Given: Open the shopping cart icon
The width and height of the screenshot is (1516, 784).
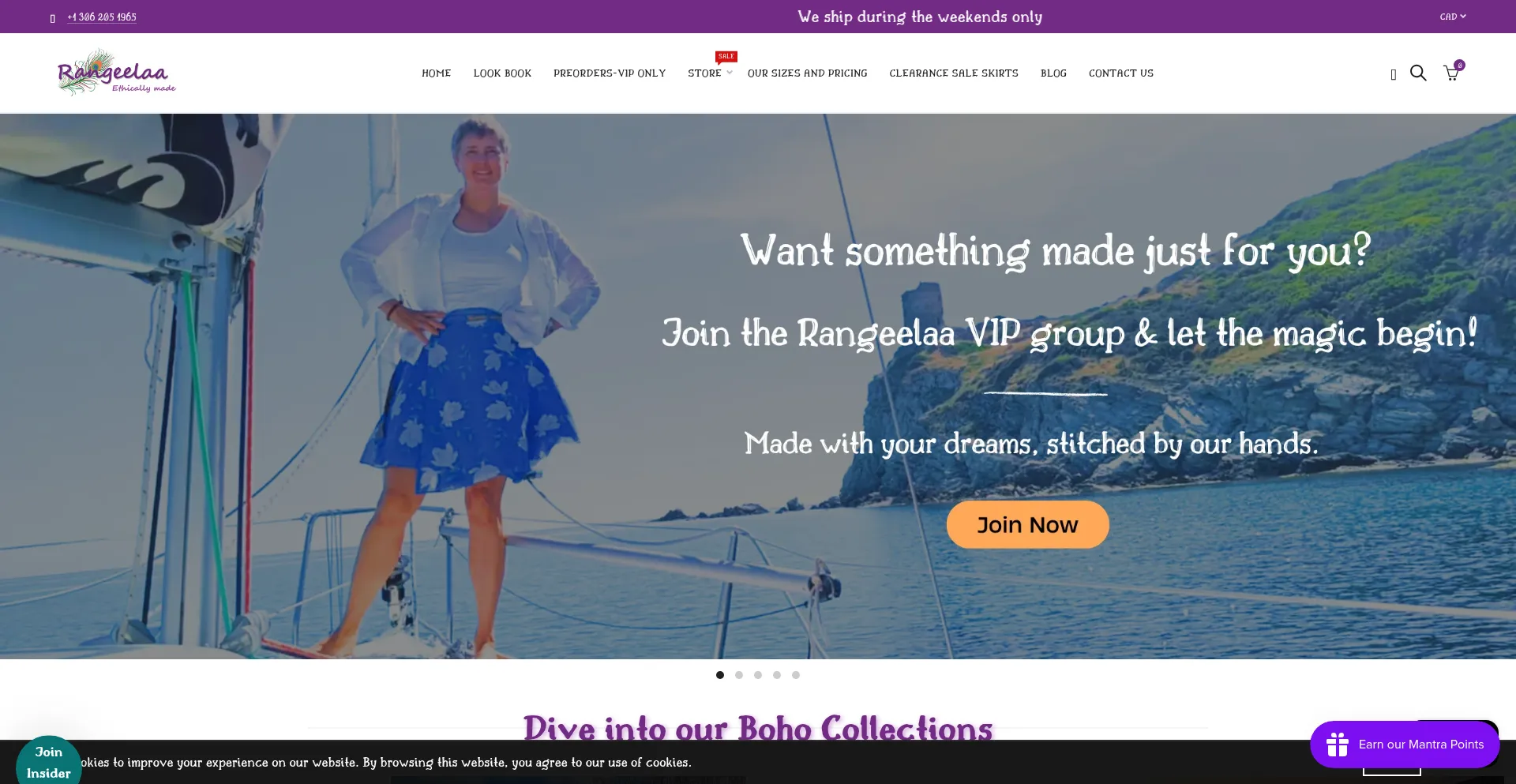Looking at the screenshot, I should pos(1451,73).
